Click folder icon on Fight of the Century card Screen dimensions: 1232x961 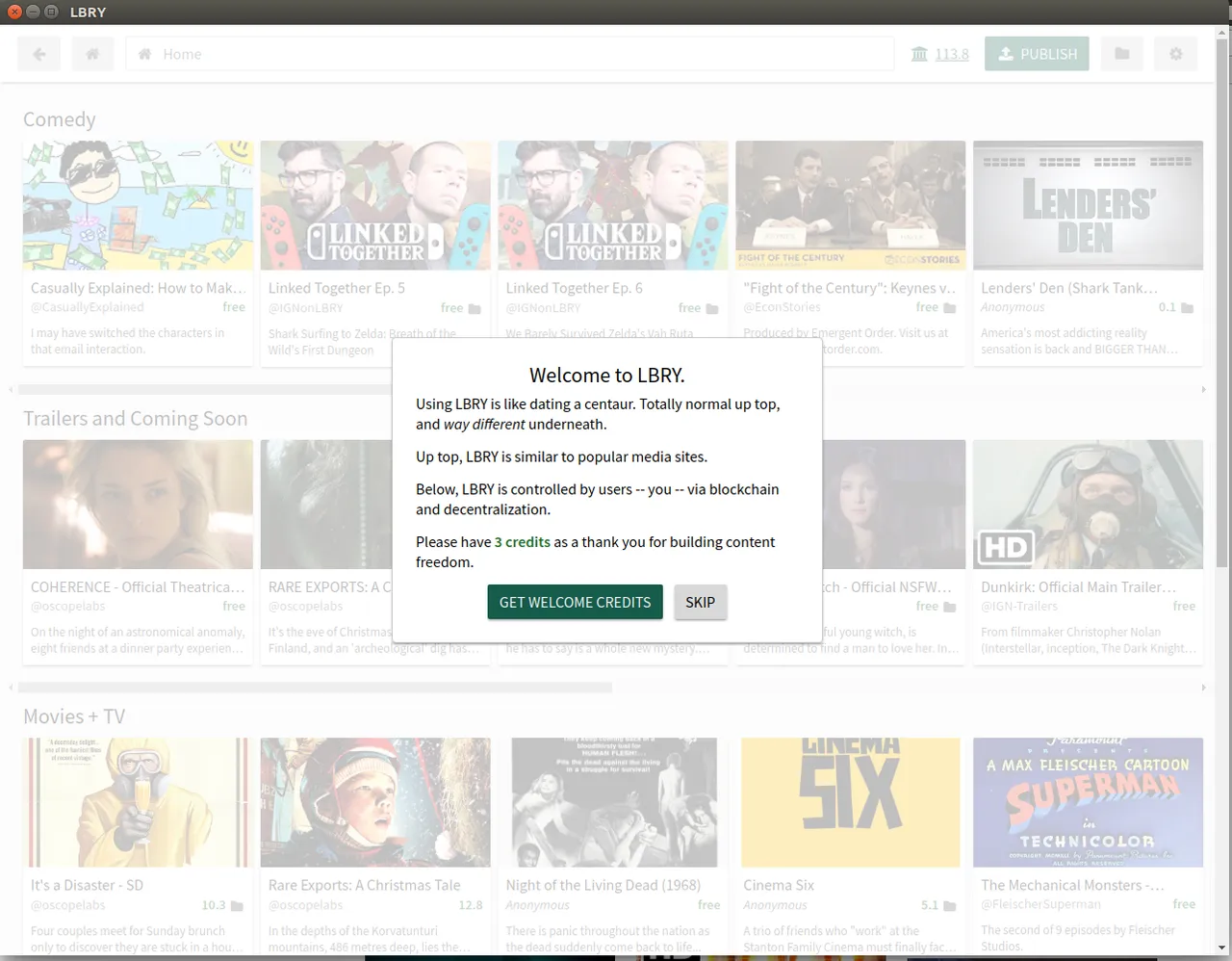950,308
